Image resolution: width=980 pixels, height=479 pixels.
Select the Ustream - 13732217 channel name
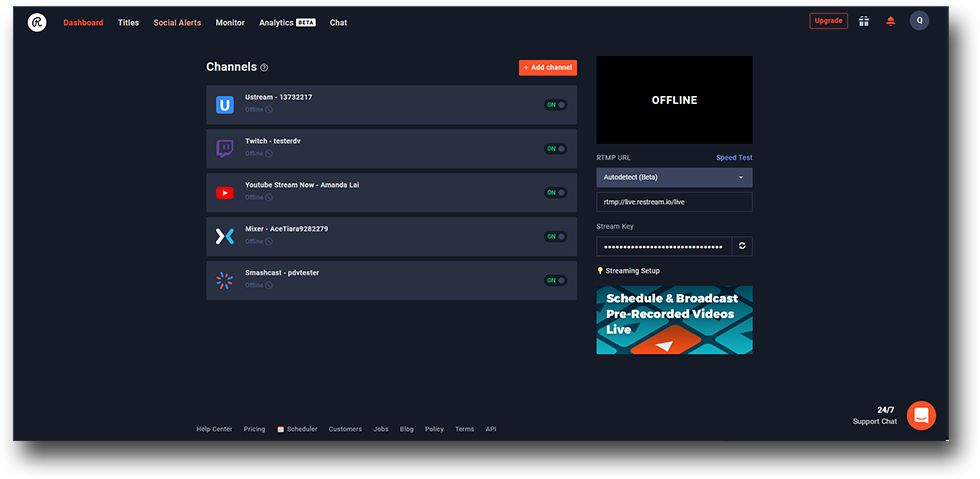(x=278, y=98)
